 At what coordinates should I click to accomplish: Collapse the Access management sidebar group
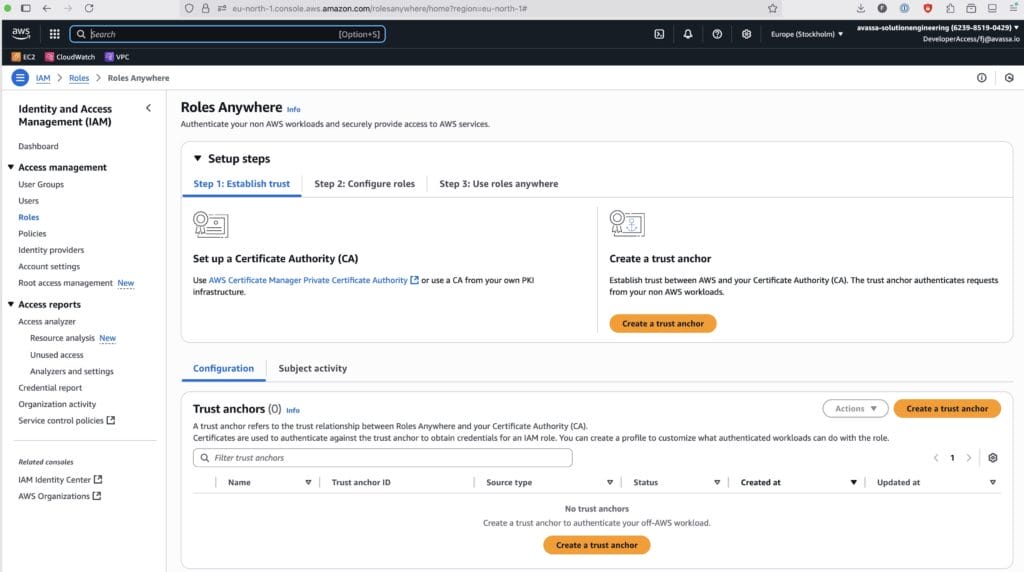tap(11, 168)
